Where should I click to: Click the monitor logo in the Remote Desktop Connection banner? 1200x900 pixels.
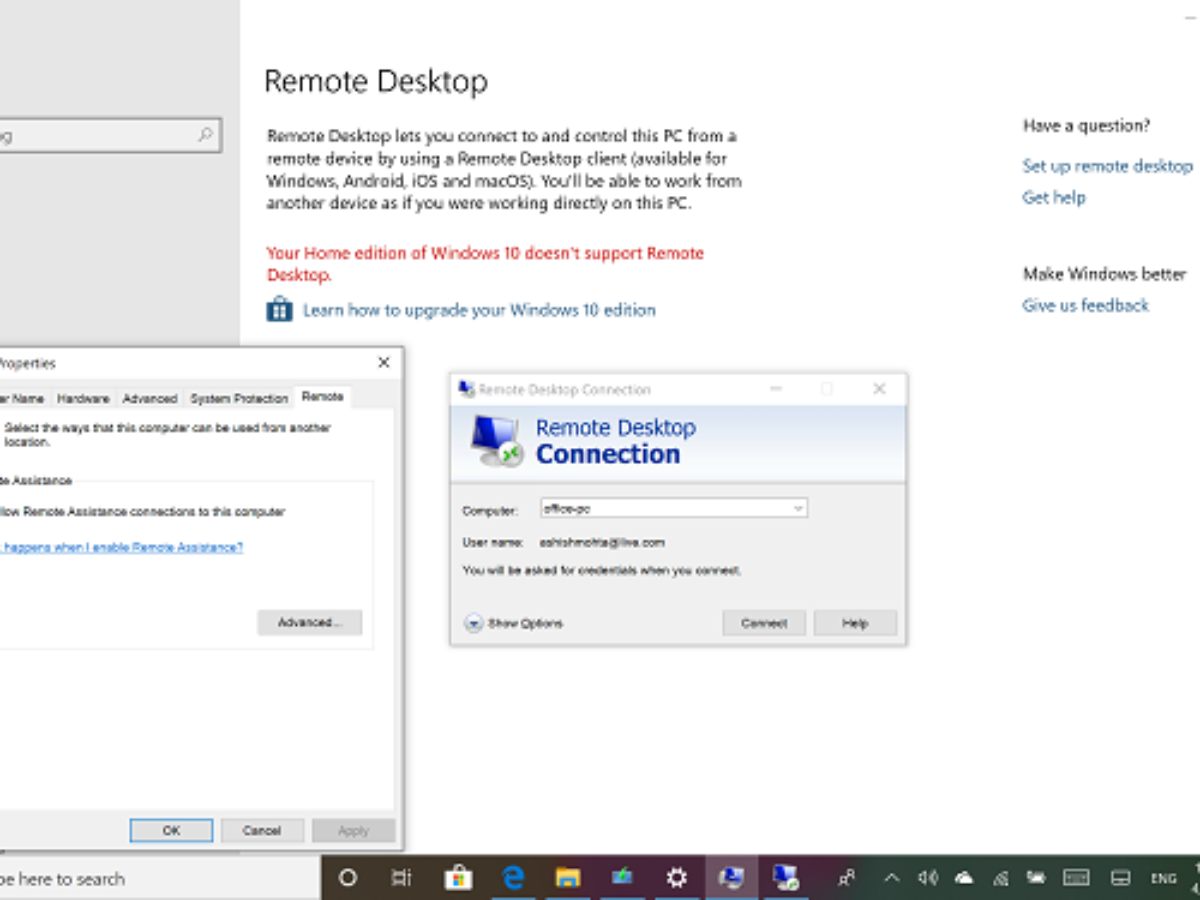click(x=496, y=440)
